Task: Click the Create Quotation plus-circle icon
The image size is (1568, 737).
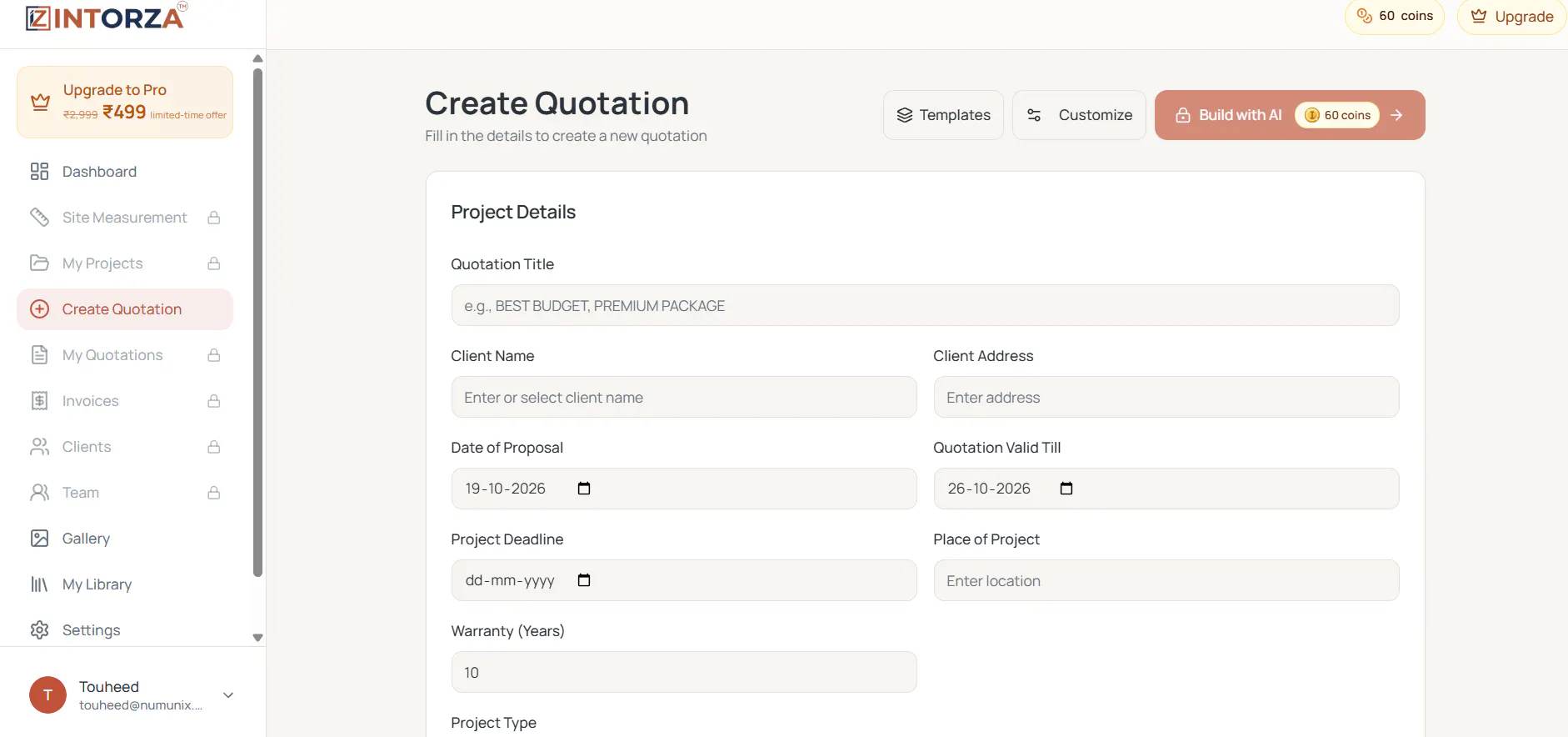Action: [39, 309]
